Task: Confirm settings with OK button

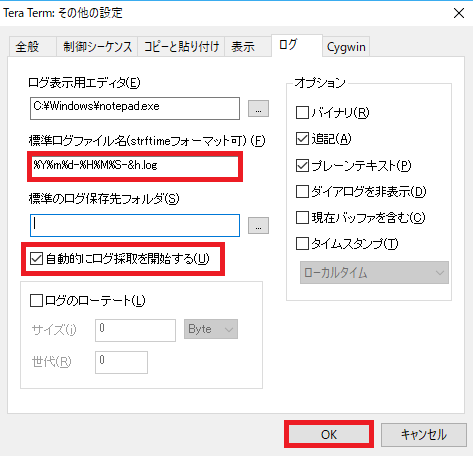Action: pyautogui.click(x=329, y=434)
